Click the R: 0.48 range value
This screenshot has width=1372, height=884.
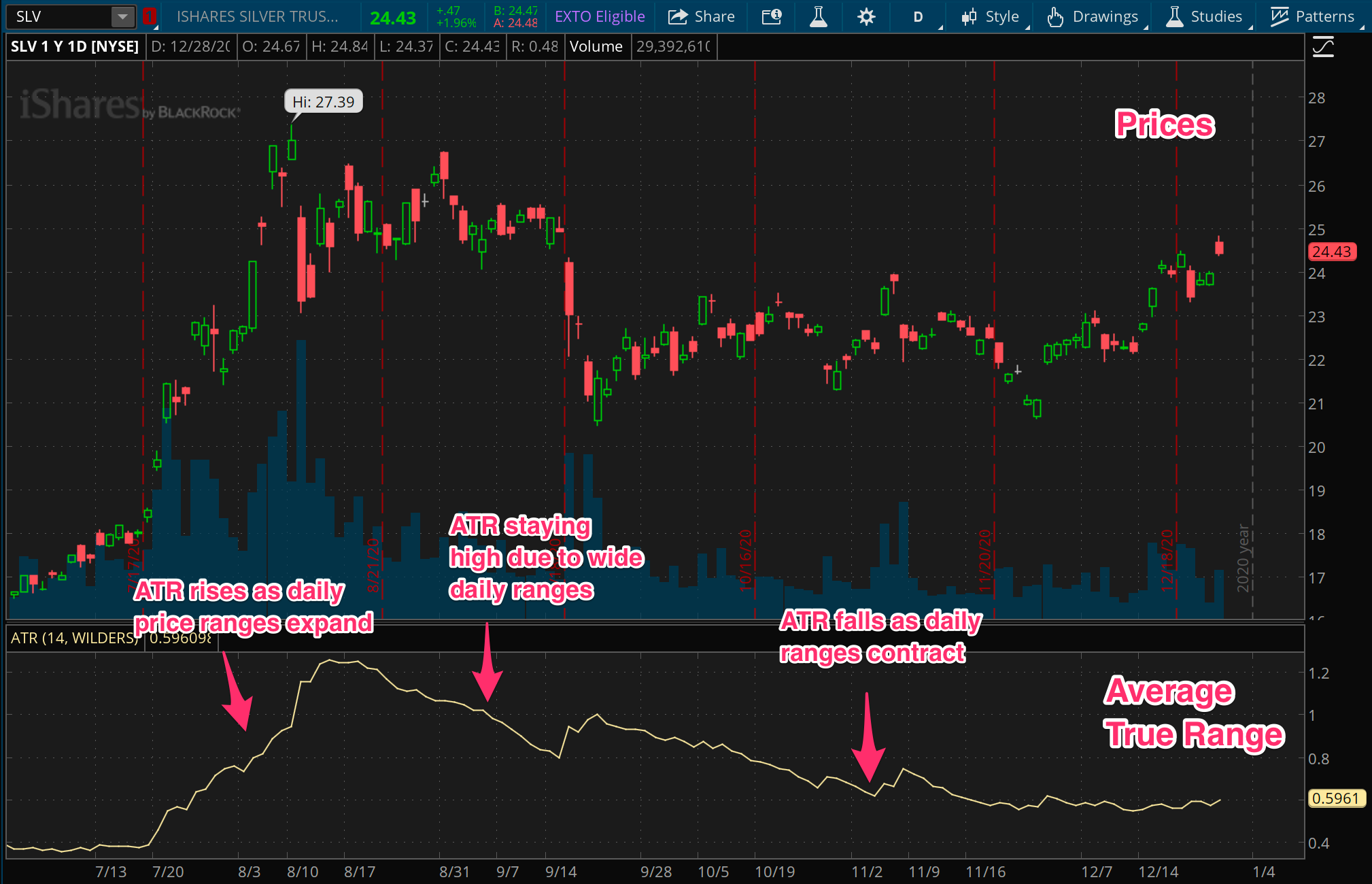coord(534,46)
